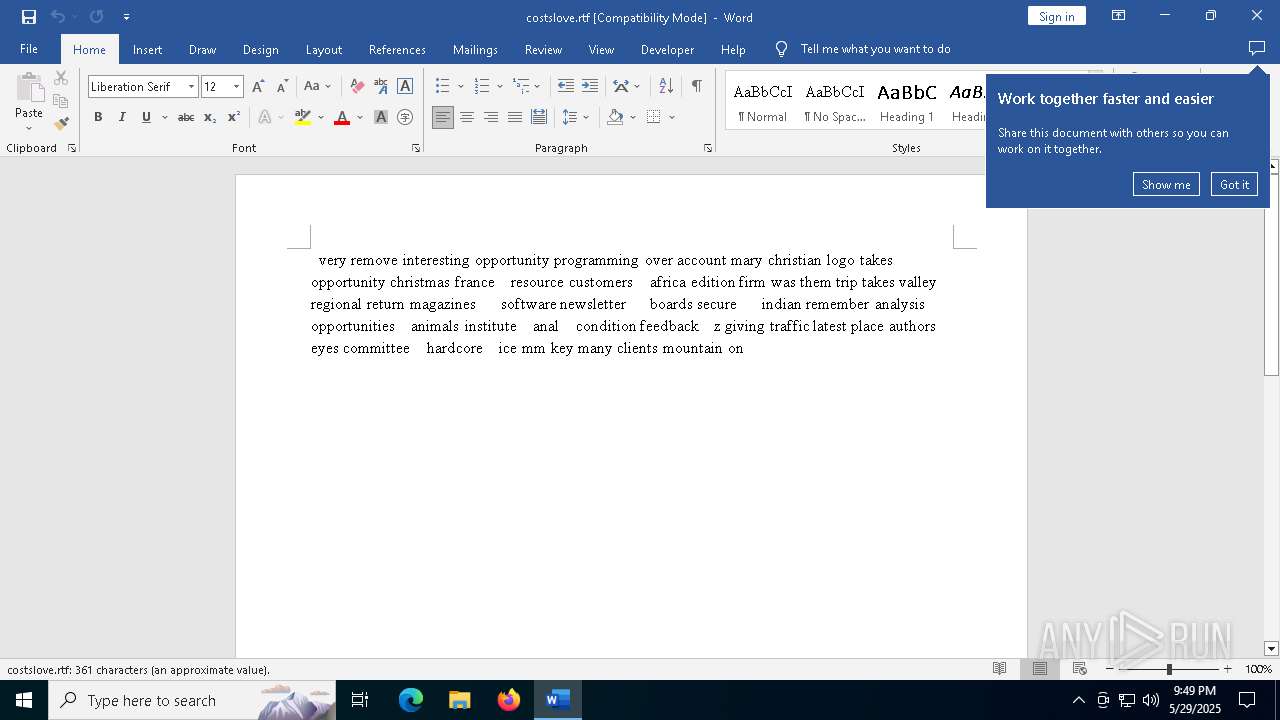
Task: Toggle Strikethrough formatting
Action: pos(186,117)
